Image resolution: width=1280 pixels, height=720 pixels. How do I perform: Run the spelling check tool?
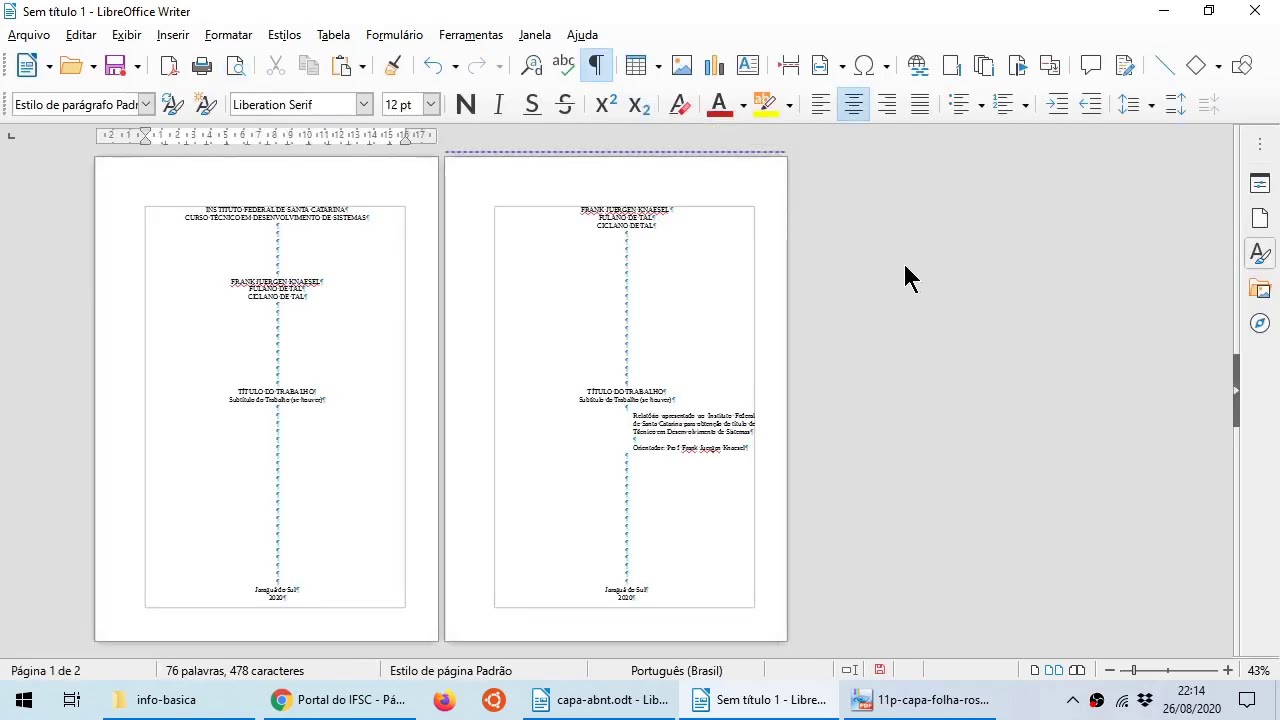[564, 66]
